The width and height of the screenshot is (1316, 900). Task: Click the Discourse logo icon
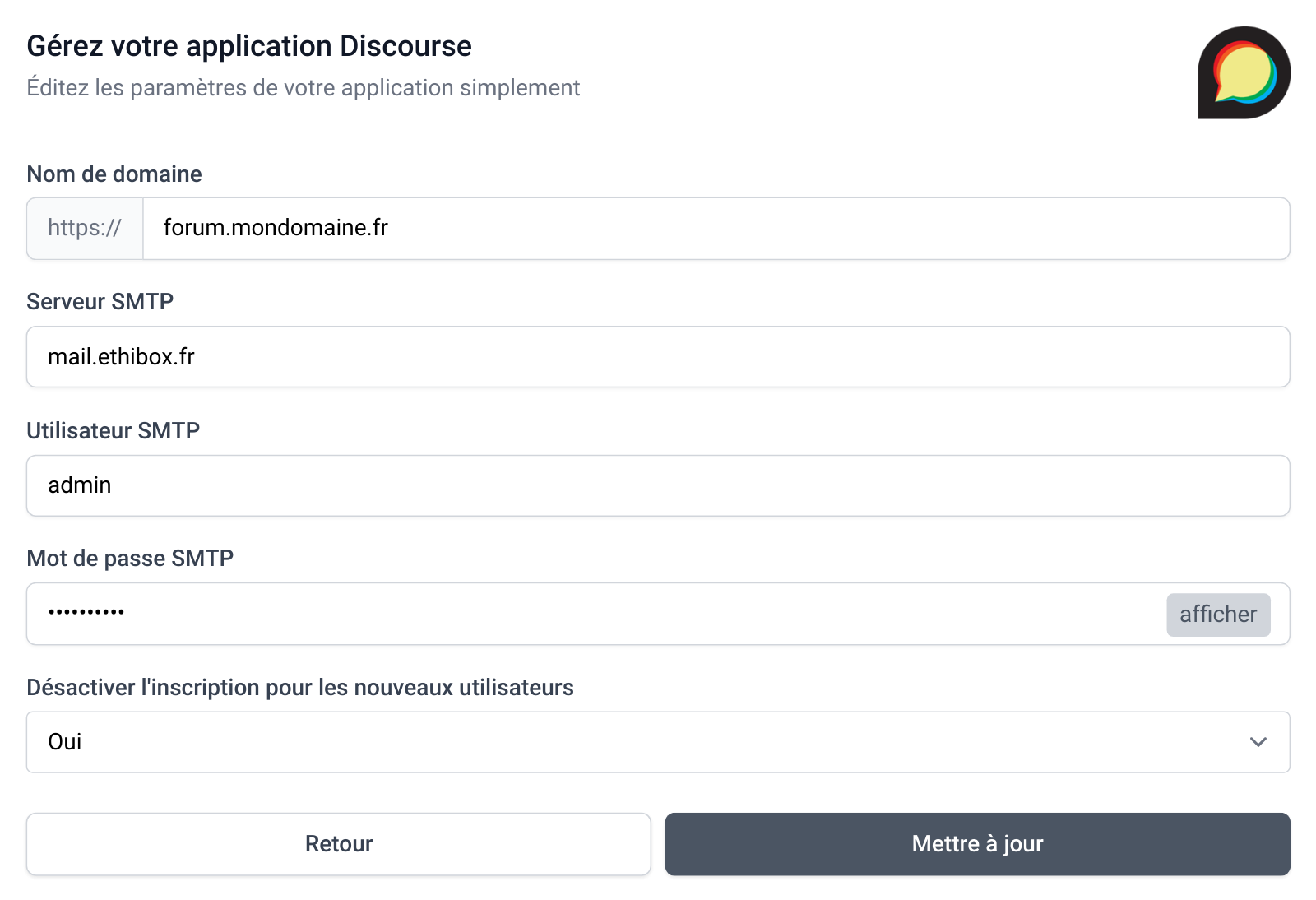point(1243,72)
